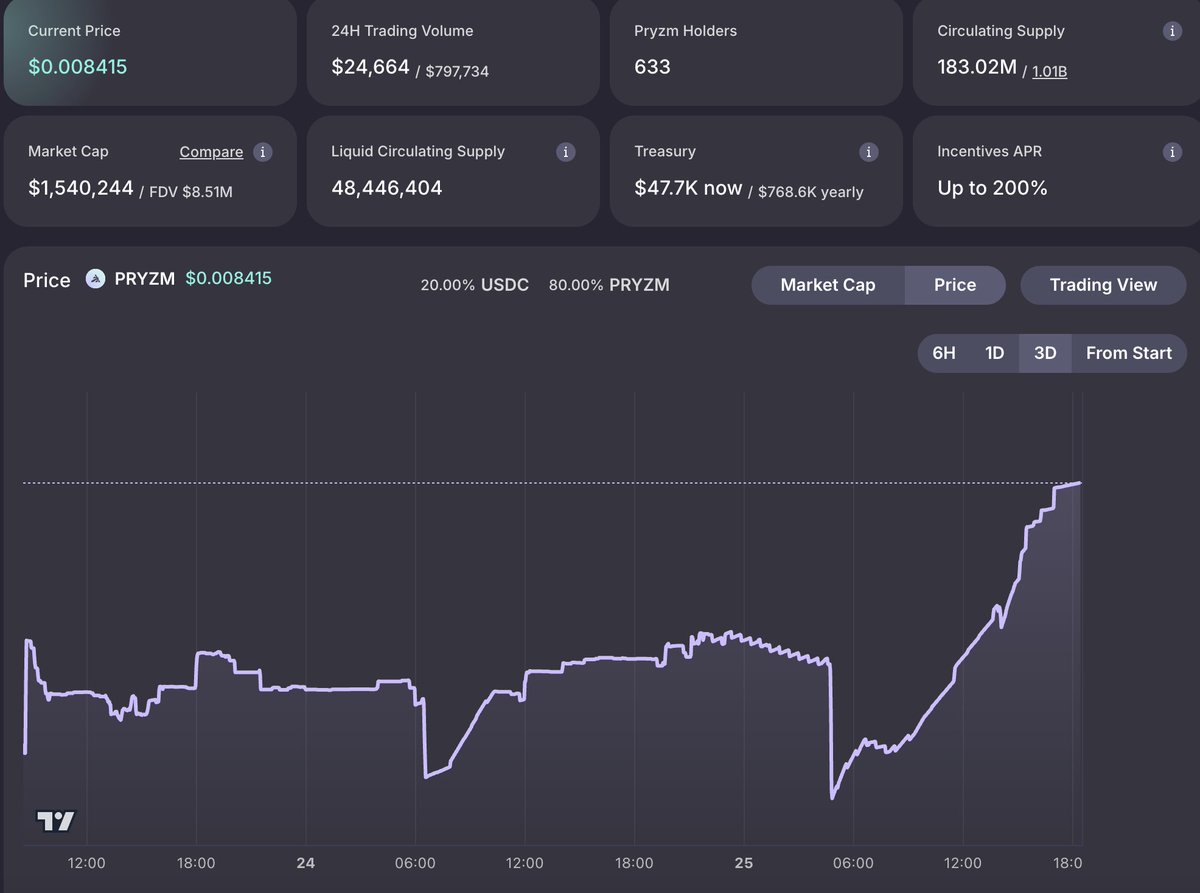Open the 1.01B total supply link
Image resolution: width=1200 pixels, height=893 pixels.
click(x=1049, y=71)
